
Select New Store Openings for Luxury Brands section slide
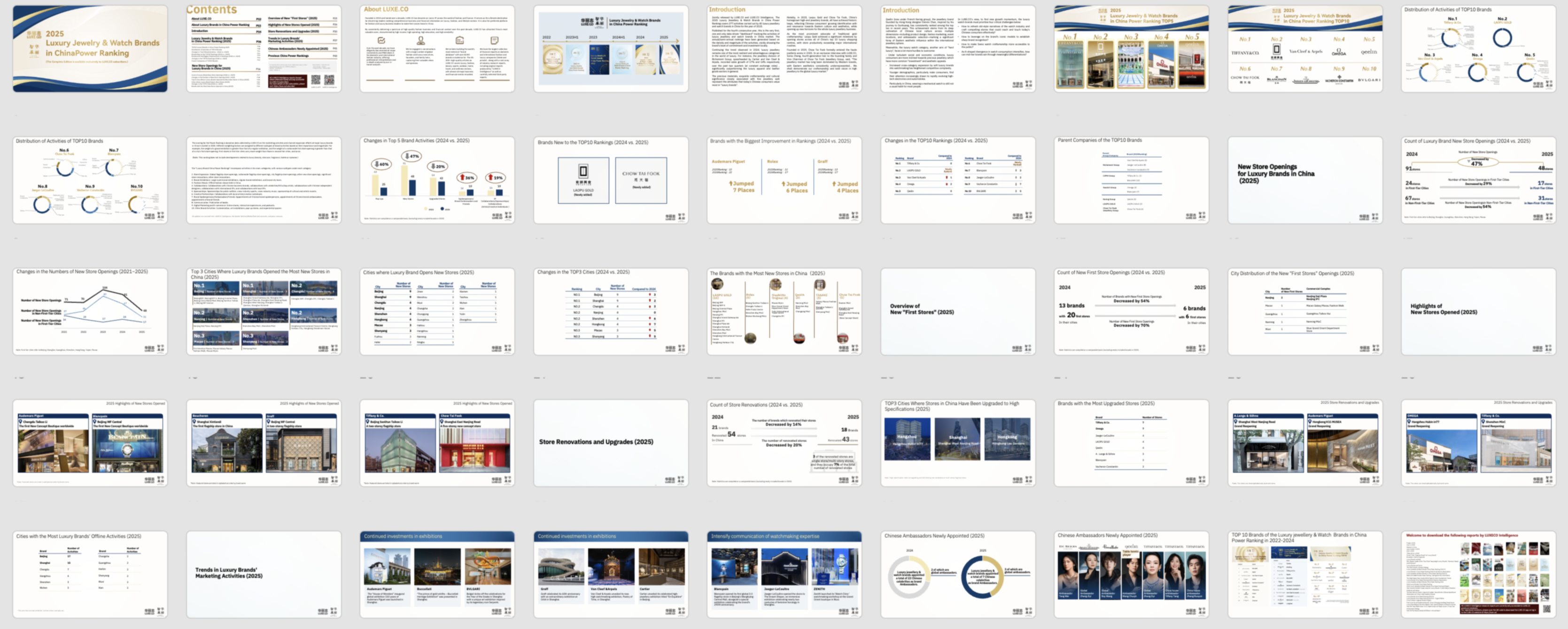[1305, 180]
